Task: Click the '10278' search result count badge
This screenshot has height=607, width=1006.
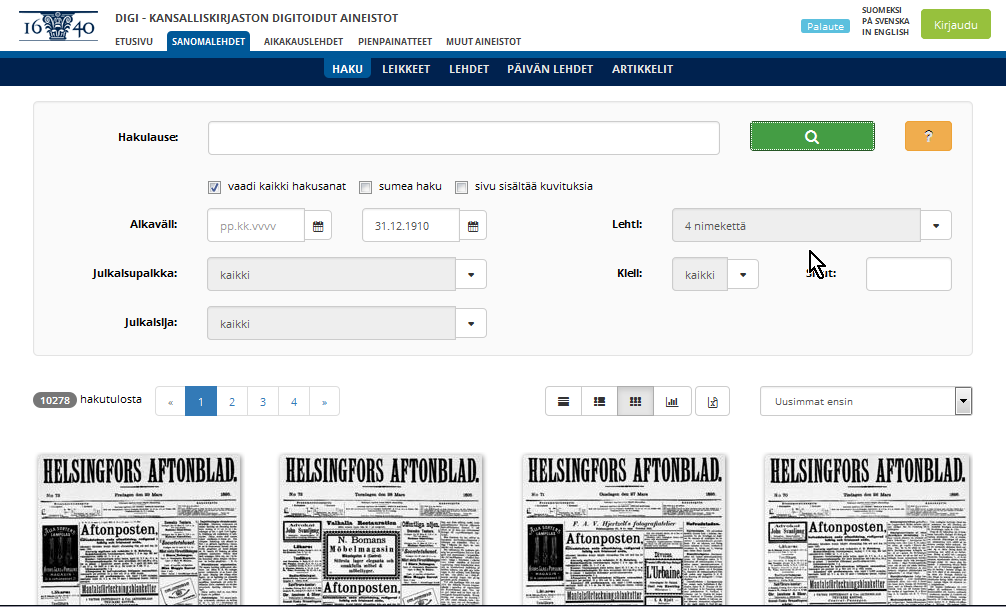Action: click(x=55, y=400)
